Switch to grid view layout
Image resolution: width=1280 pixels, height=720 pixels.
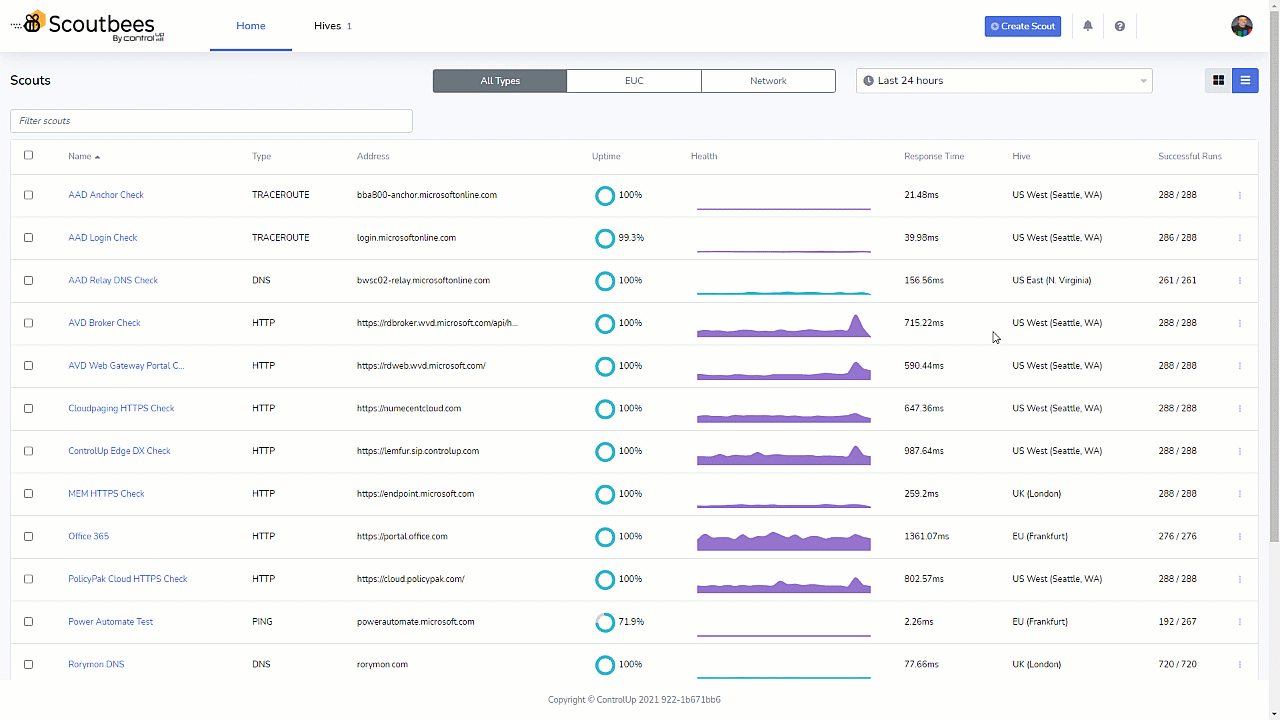1218,81
